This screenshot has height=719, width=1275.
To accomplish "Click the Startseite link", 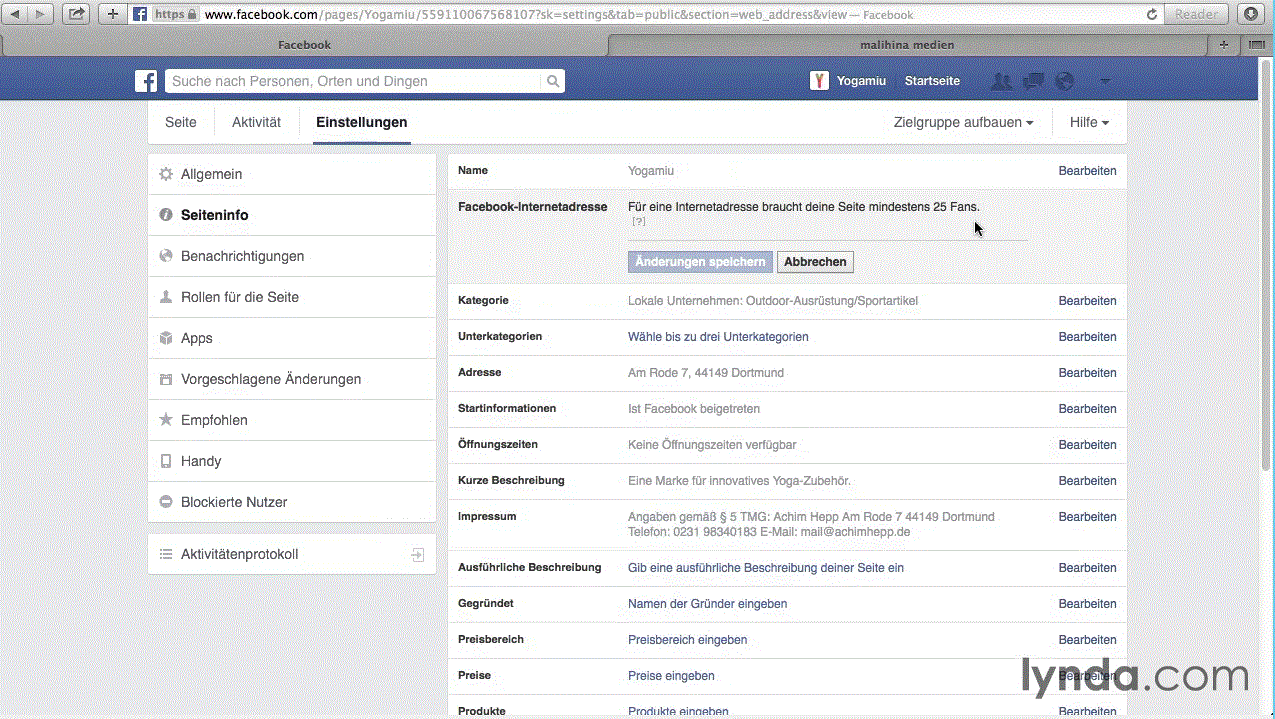I will (932, 81).
